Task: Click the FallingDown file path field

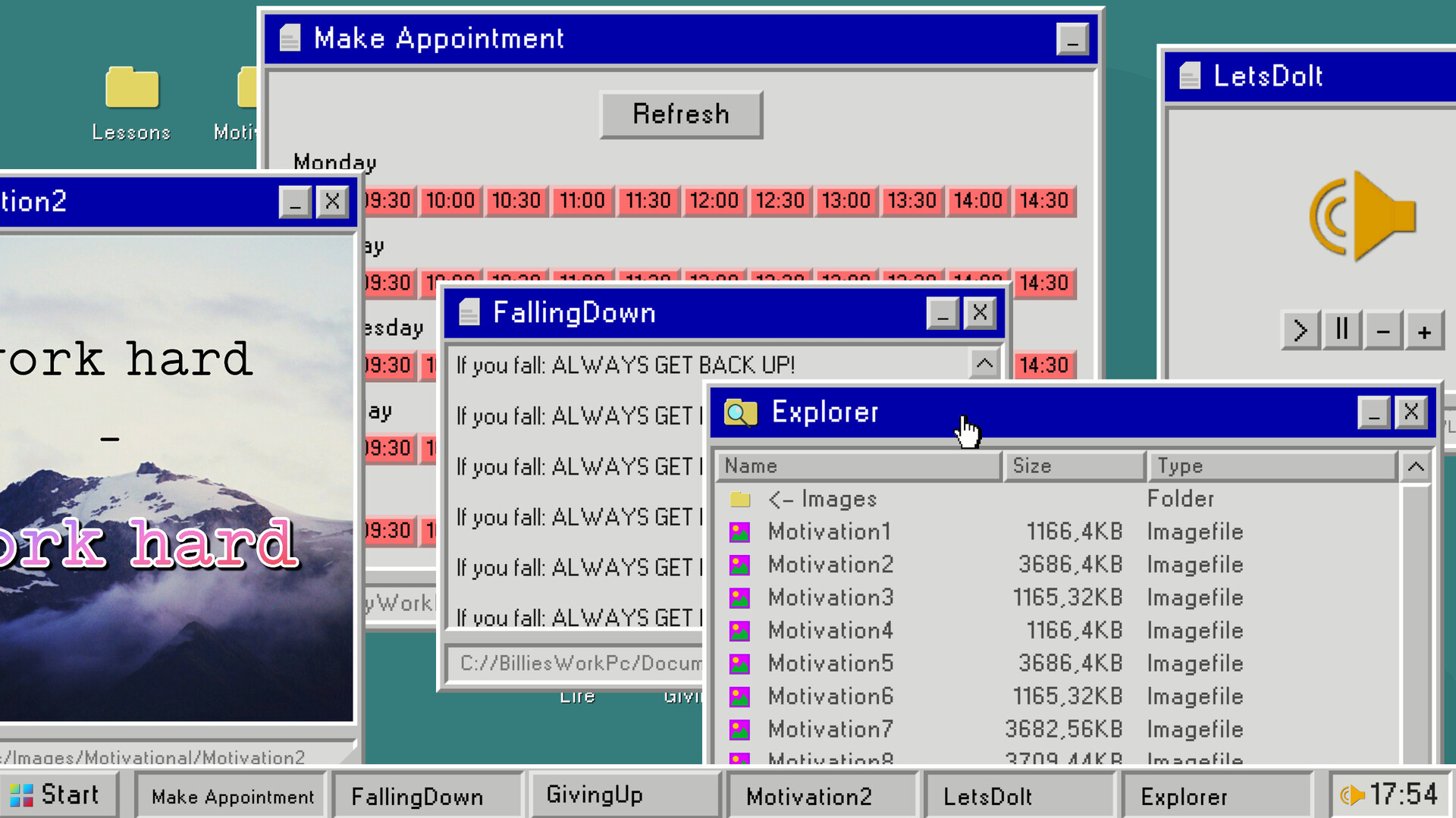Action: [x=576, y=663]
